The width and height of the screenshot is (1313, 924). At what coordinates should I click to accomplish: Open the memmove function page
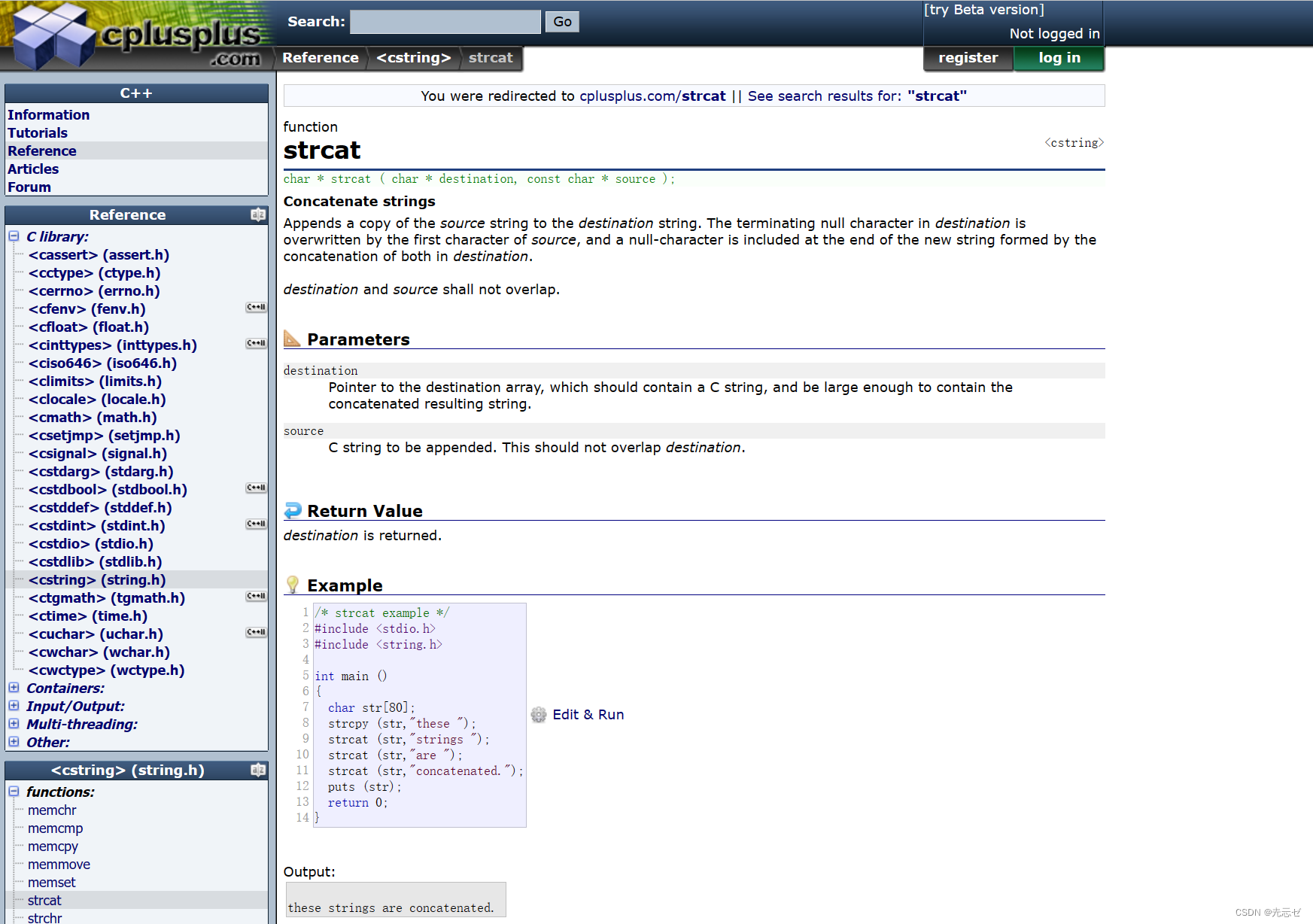[59, 865]
